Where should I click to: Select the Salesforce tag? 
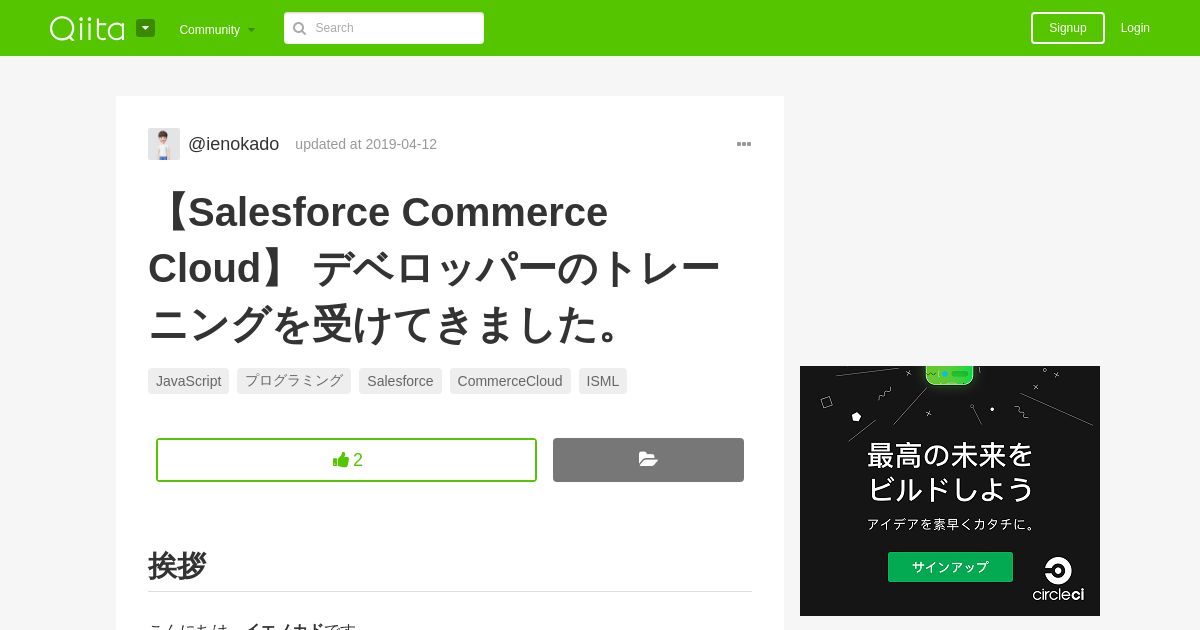coord(400,381)
